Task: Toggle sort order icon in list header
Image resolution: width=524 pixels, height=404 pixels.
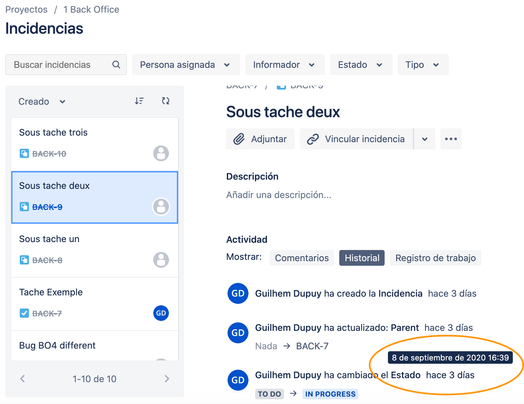Action: pyautogui.click(x=139, y=101)
